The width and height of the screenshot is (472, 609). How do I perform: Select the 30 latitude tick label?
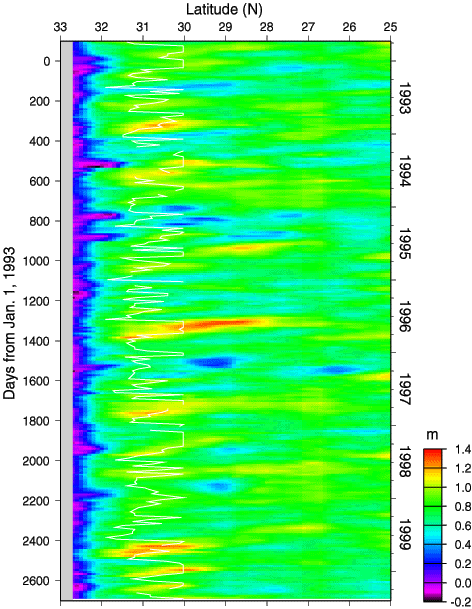click(x=184, y=27)
